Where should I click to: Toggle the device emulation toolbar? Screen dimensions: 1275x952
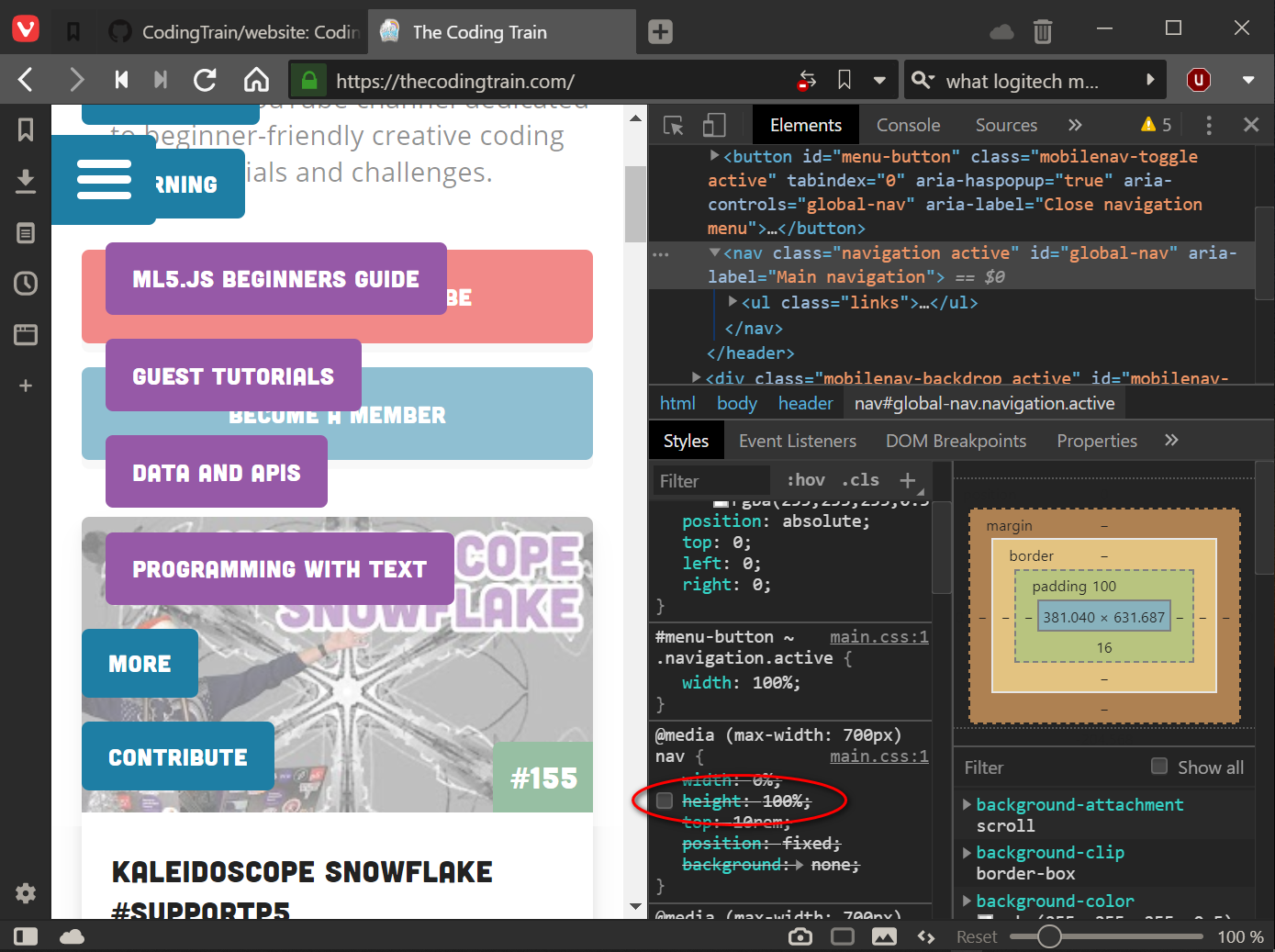pos(715,125)
